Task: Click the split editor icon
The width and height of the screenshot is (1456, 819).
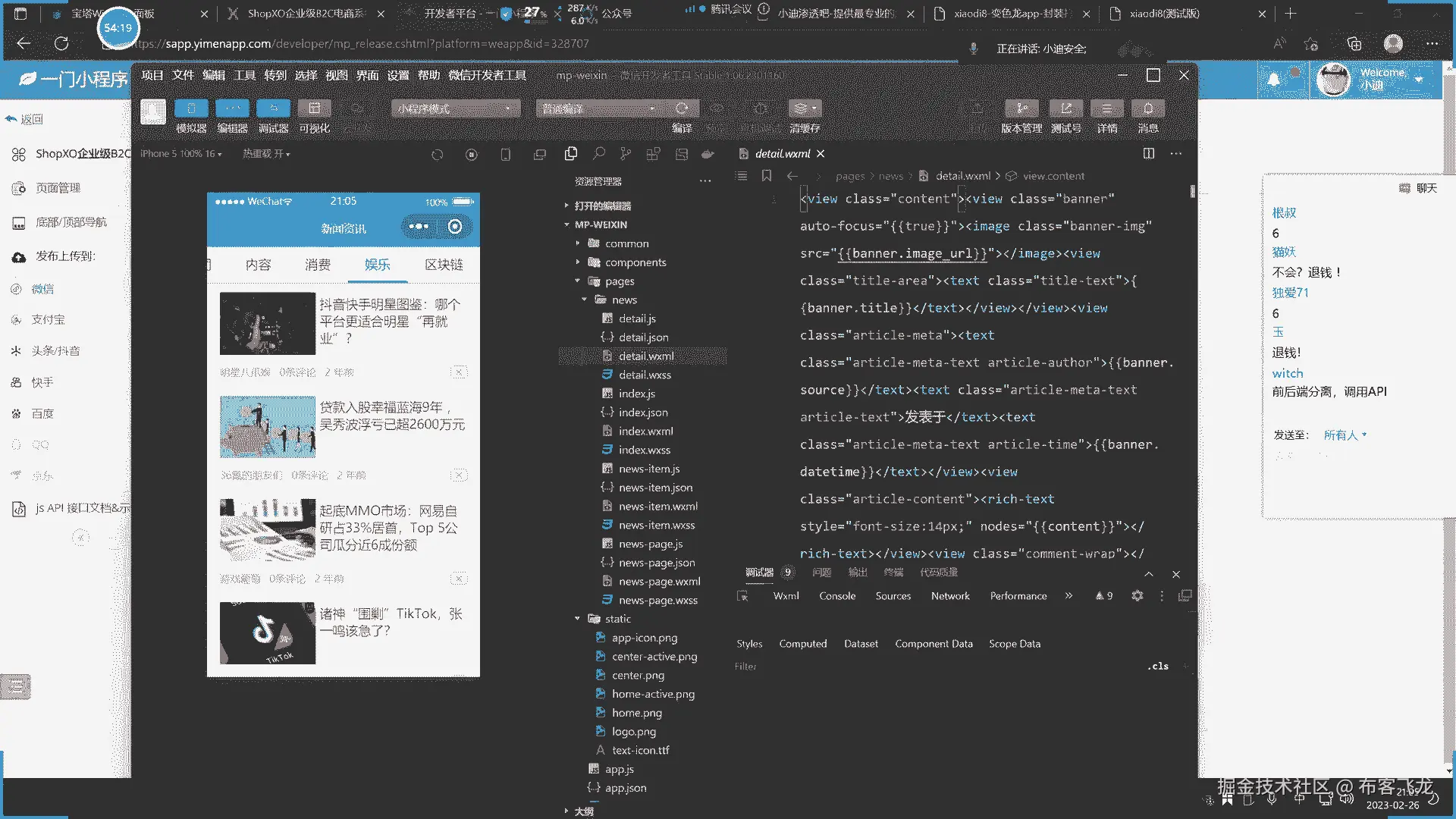Action: click(1148, 154)
